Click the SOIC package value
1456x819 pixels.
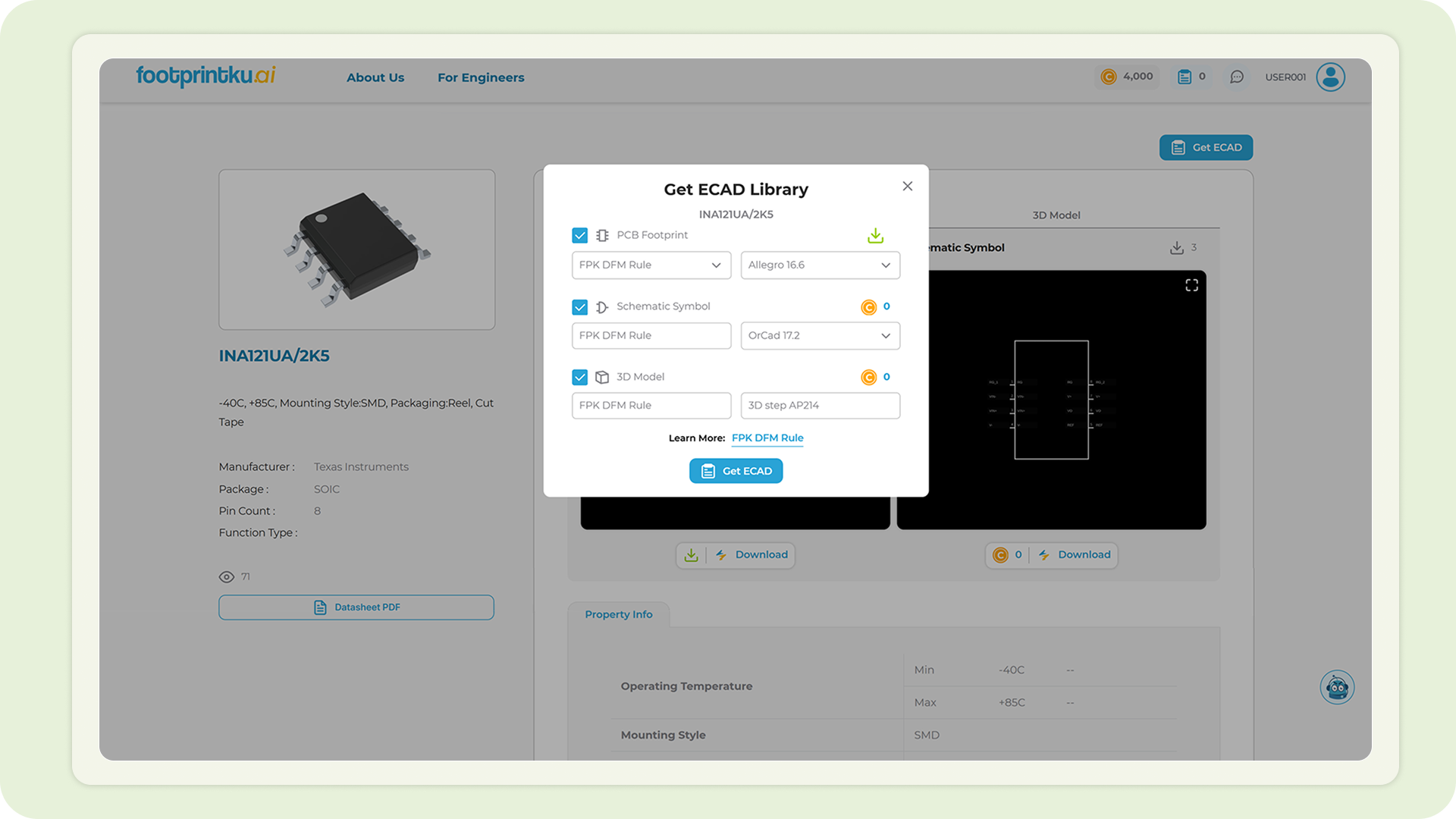[x=327, y=489]
